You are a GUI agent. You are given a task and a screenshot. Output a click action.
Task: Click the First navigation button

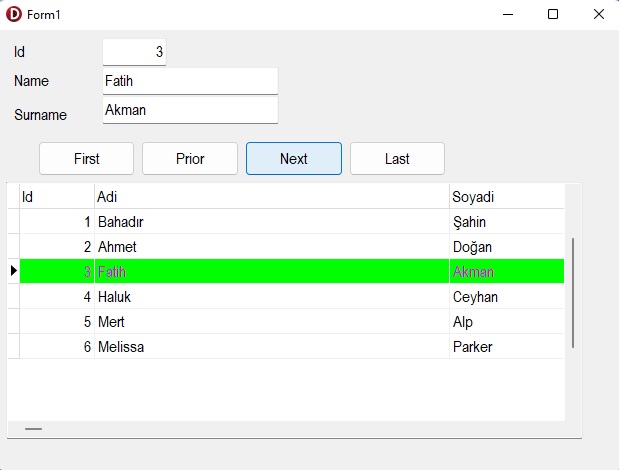coord(86,159)
